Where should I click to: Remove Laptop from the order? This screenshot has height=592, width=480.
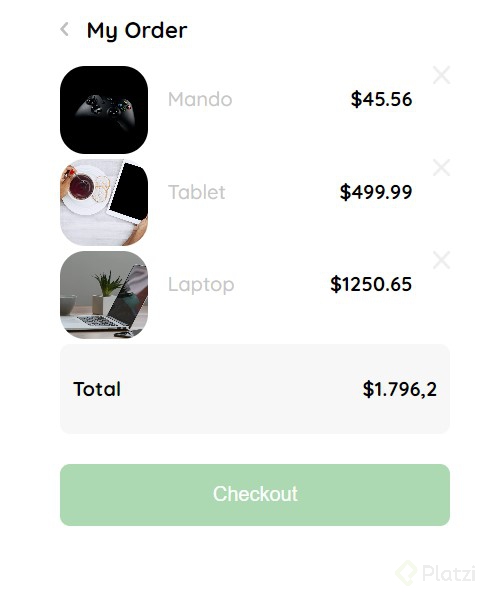tap(441, 260)
